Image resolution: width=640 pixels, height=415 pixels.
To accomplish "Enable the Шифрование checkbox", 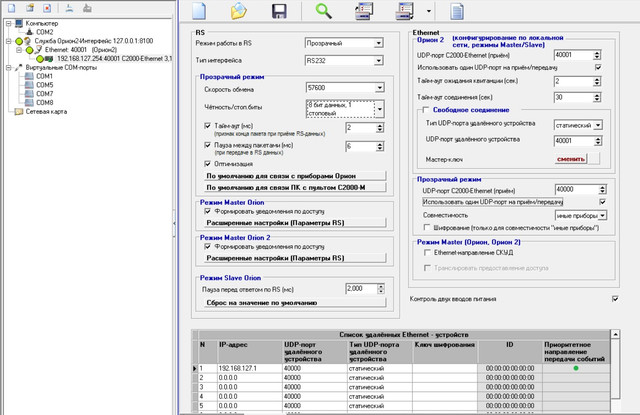I will click(427, 227).
